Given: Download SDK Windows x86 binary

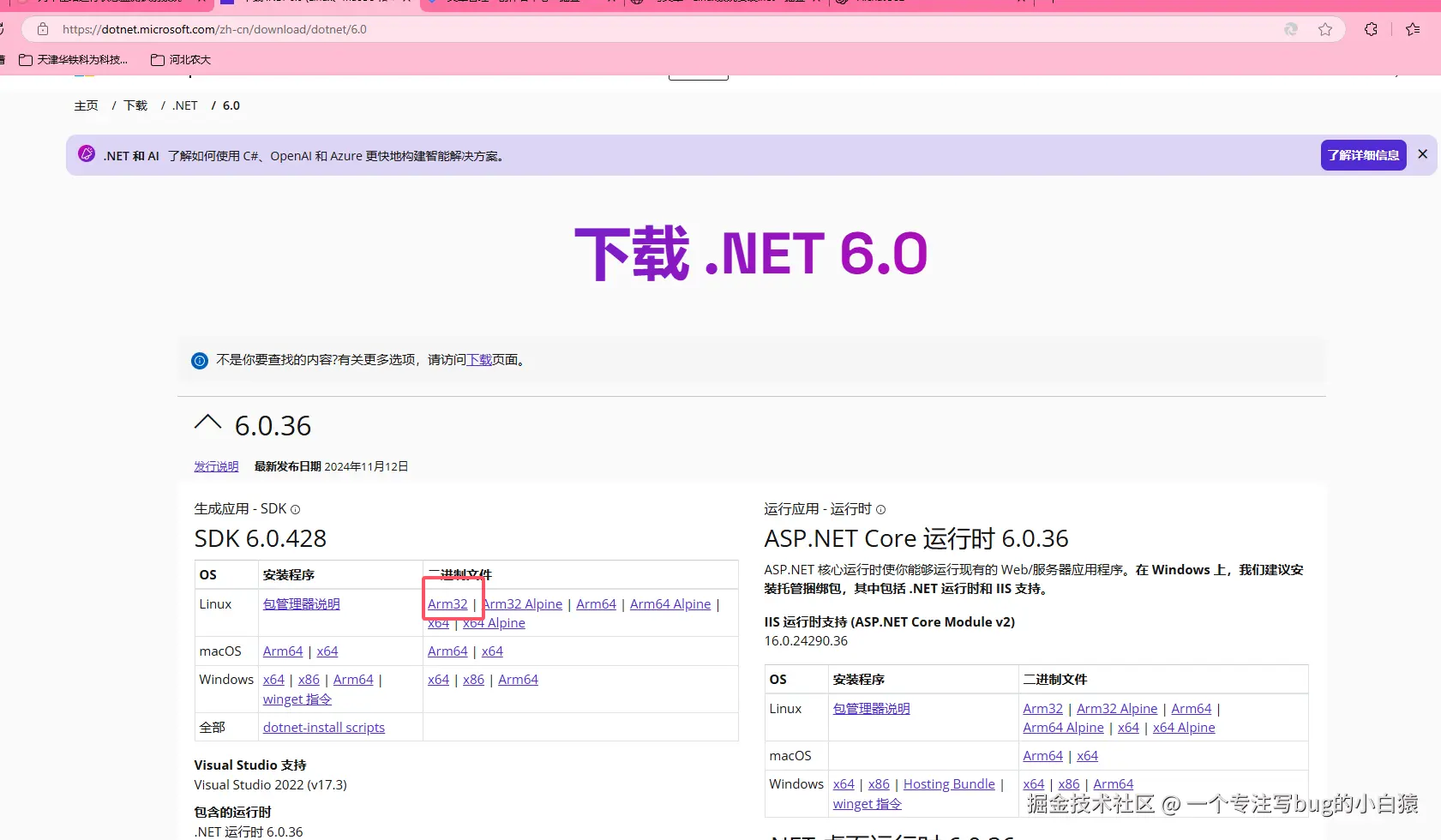Looking at the screenshot, I should click(473, 680).
